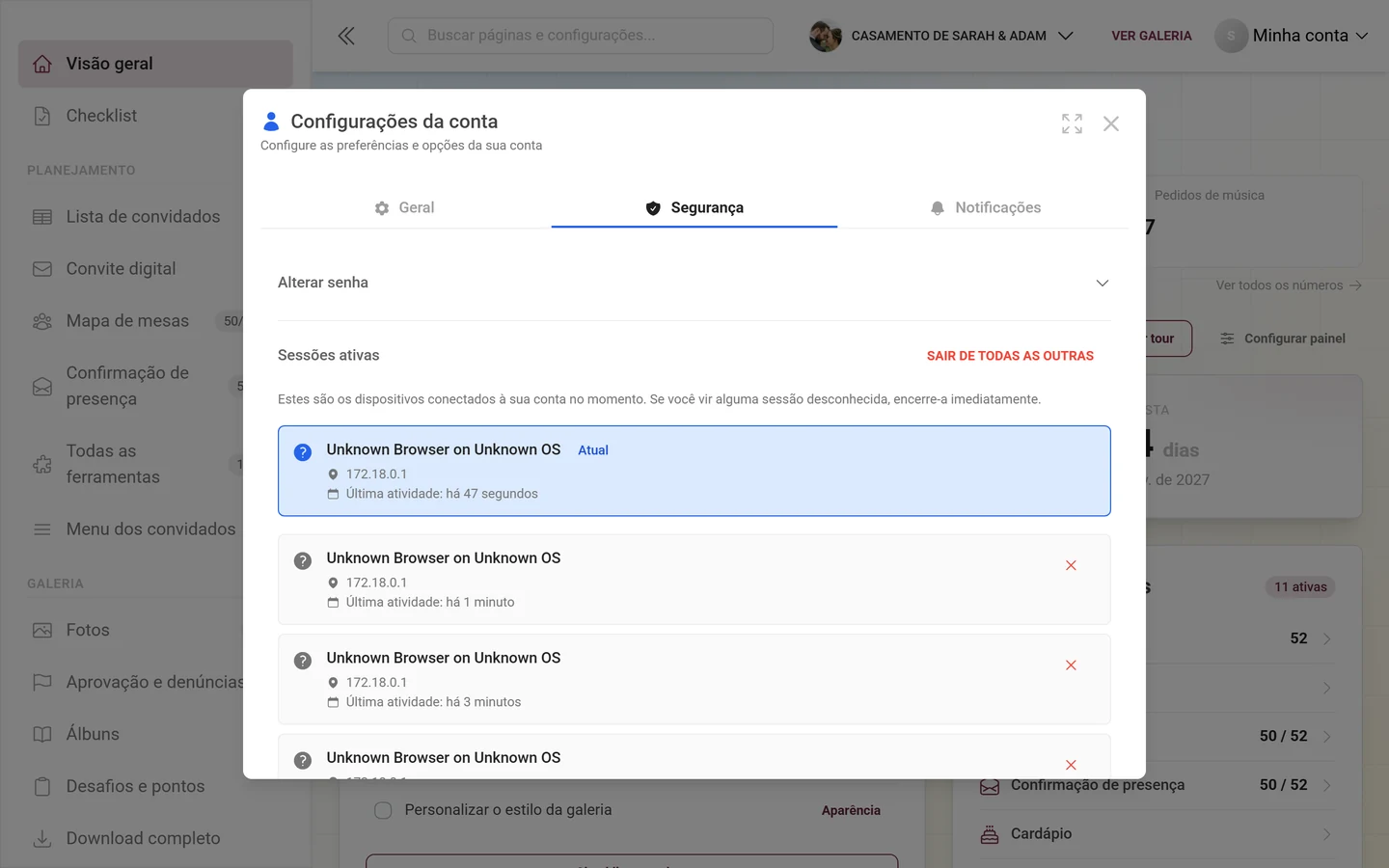Click the 11 ativas badge
The image size is (1389, 868).
tap(1300, 587)
